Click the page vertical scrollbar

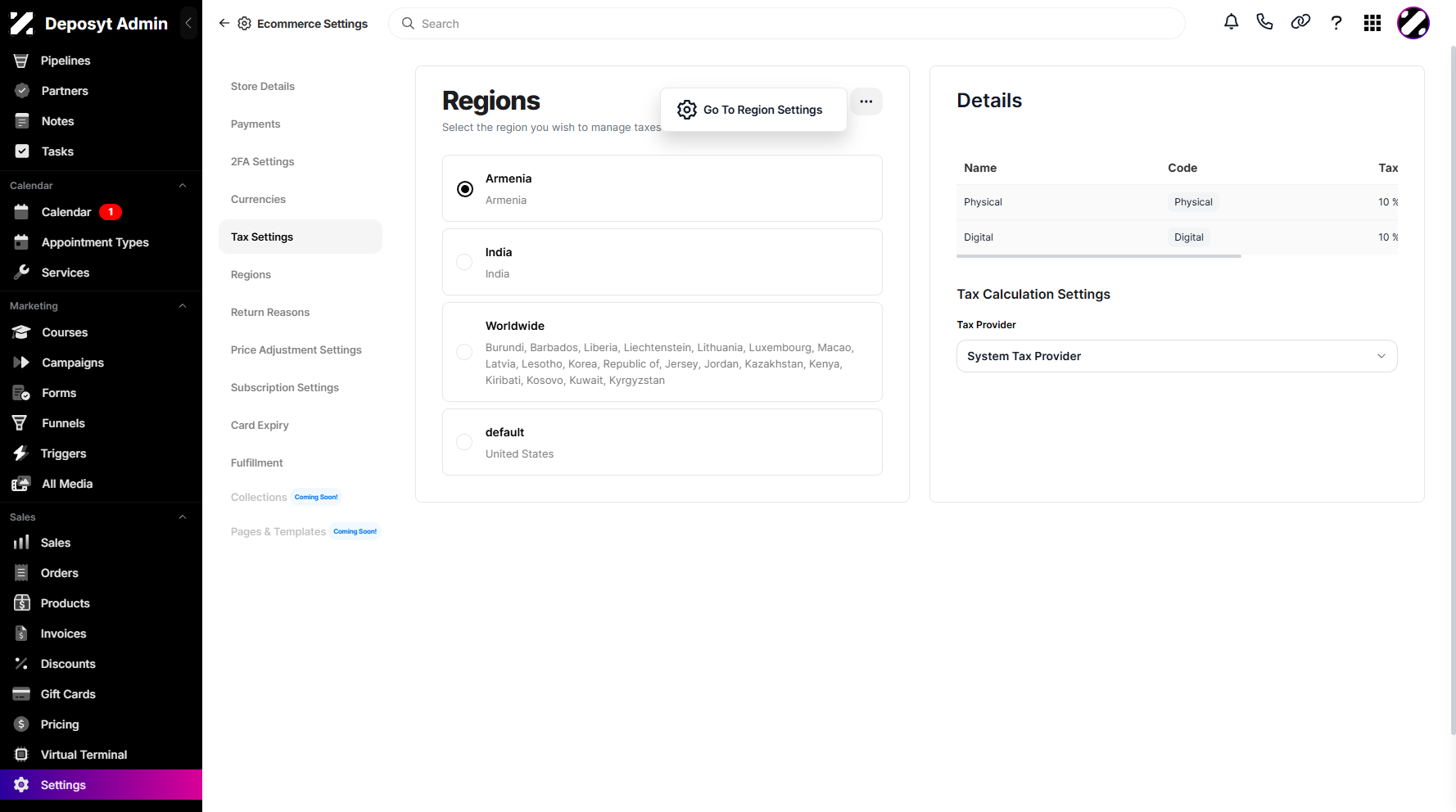(x=1453, y=390)
